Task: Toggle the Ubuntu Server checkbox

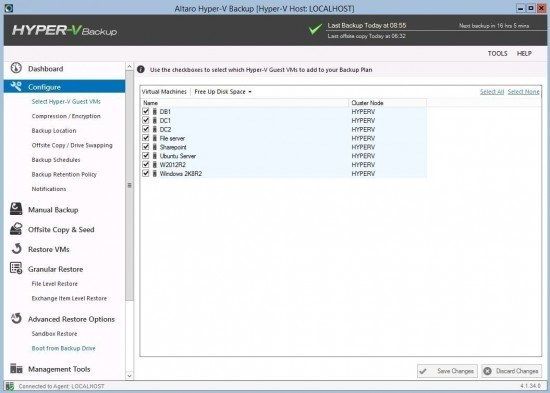Action: pyautogui.click(x=146, y=155)
